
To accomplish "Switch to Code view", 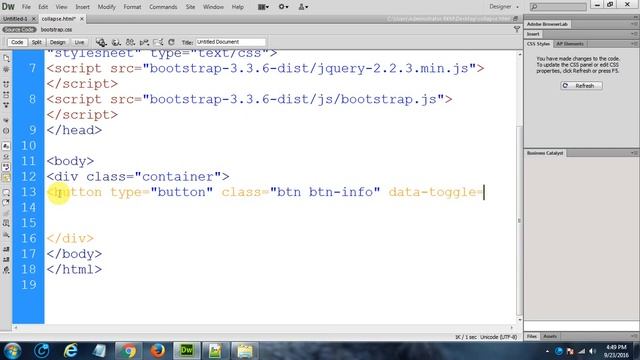I will [x=17, y=42].
